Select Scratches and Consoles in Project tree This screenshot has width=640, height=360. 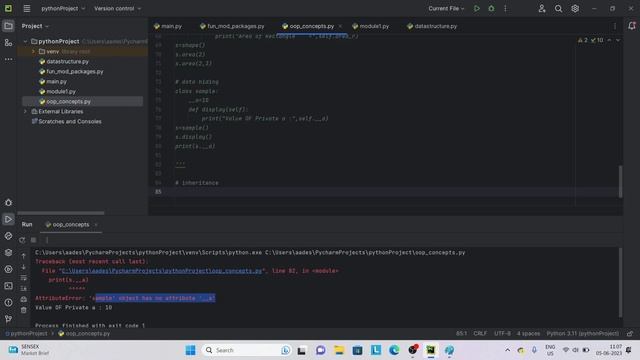(70, 121)
